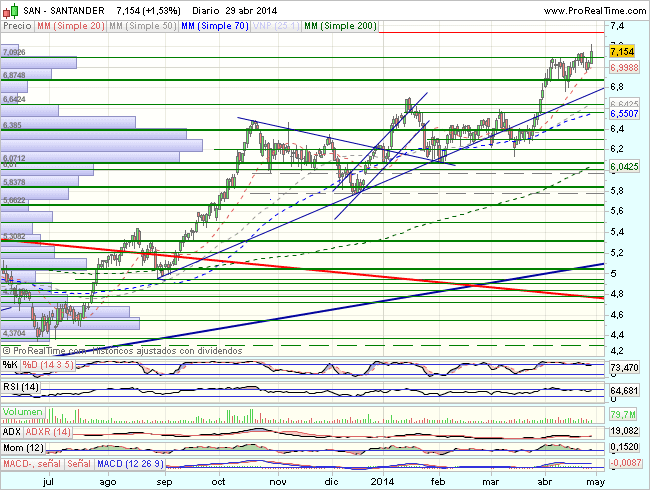Viewport: 650px width, 490px height.
Task: Select the Volumen panel label
Action: point(23,412)
